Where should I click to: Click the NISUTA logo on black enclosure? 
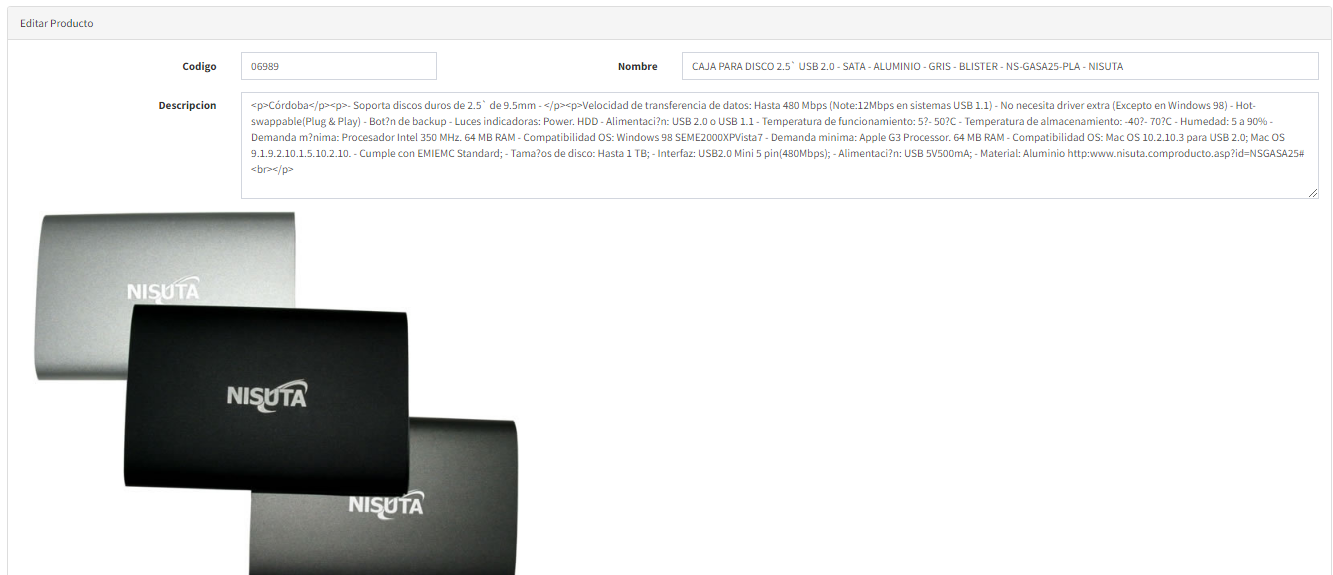[266, 394]
